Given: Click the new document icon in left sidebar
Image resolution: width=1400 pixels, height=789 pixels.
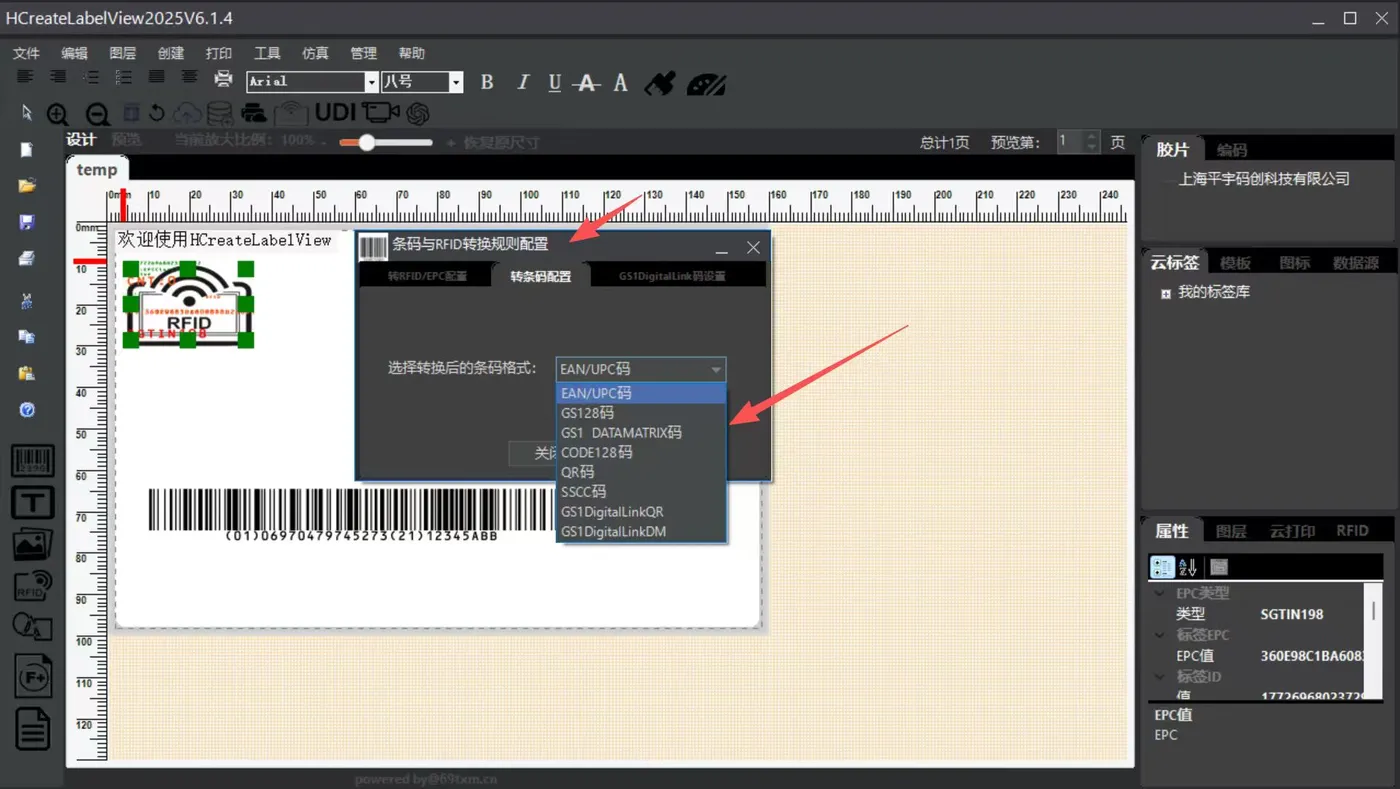Looking at the screenshot, I should point(27,150).
